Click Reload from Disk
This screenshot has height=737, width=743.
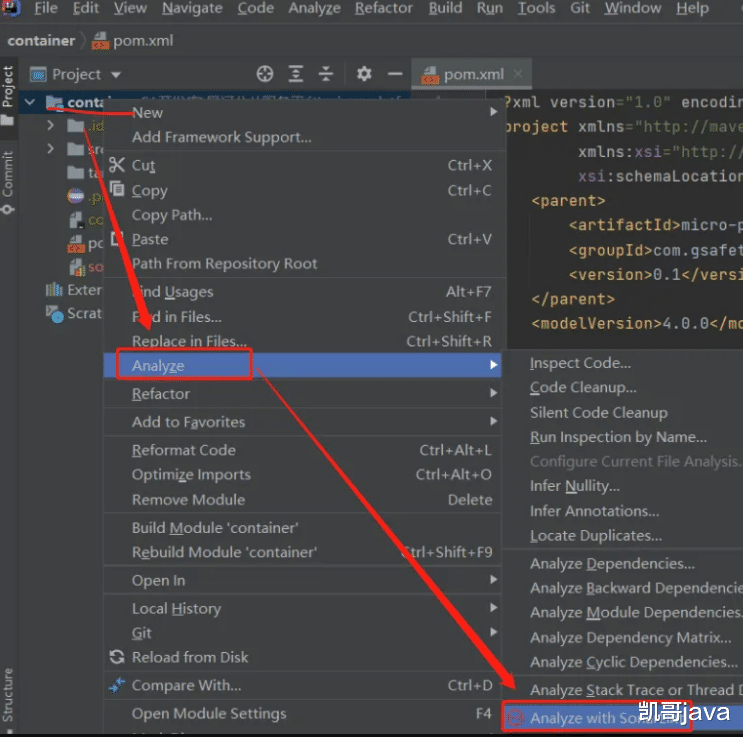(190, 657)
